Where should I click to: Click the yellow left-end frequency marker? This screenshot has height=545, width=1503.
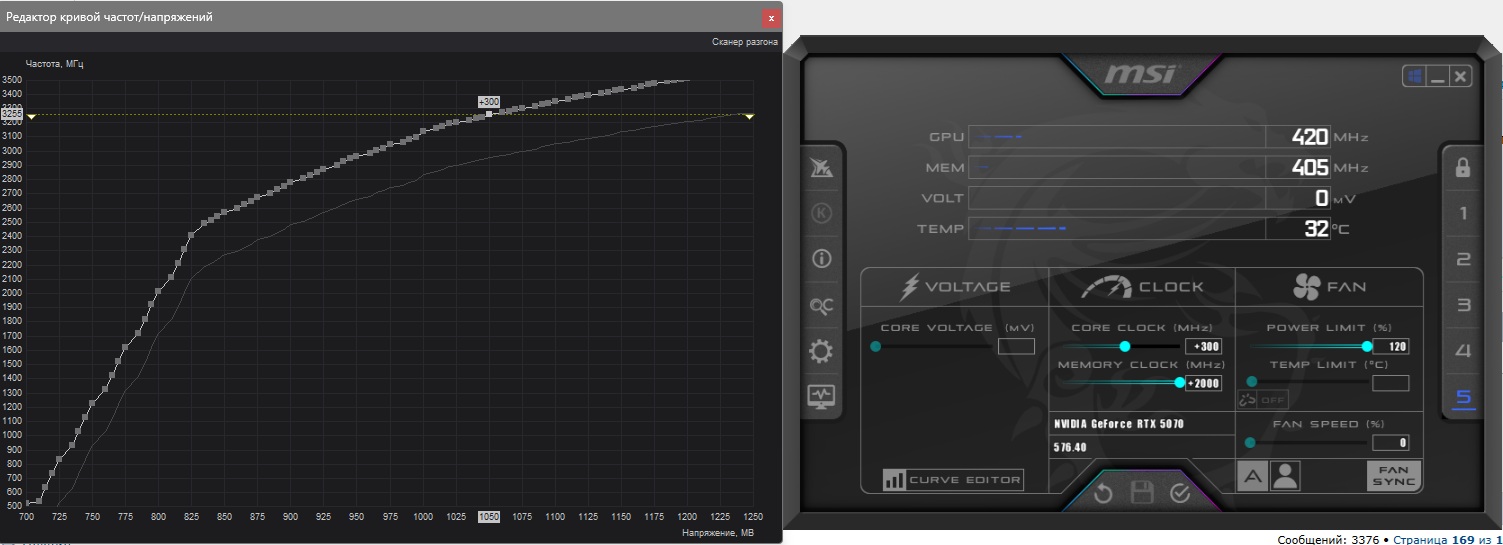[x=30, y=116]
